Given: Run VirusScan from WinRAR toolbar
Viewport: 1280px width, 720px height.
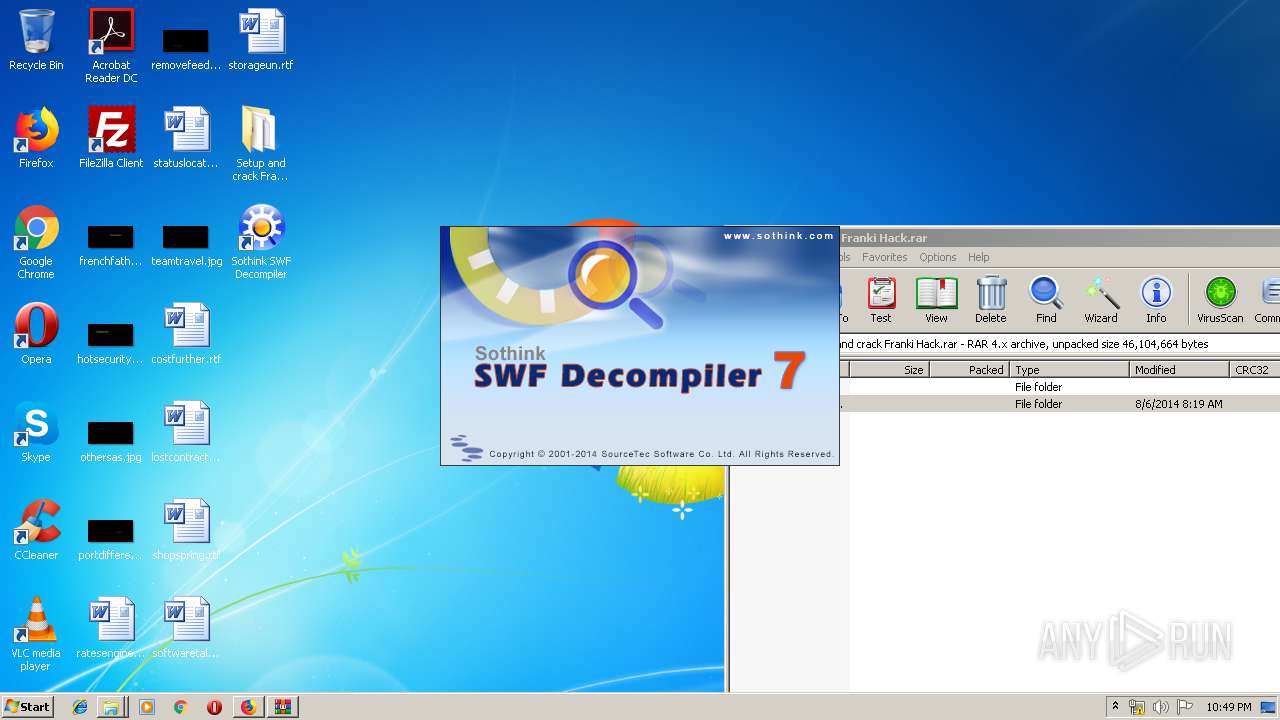Looking at the screenshot, I should coord(1220,300).
